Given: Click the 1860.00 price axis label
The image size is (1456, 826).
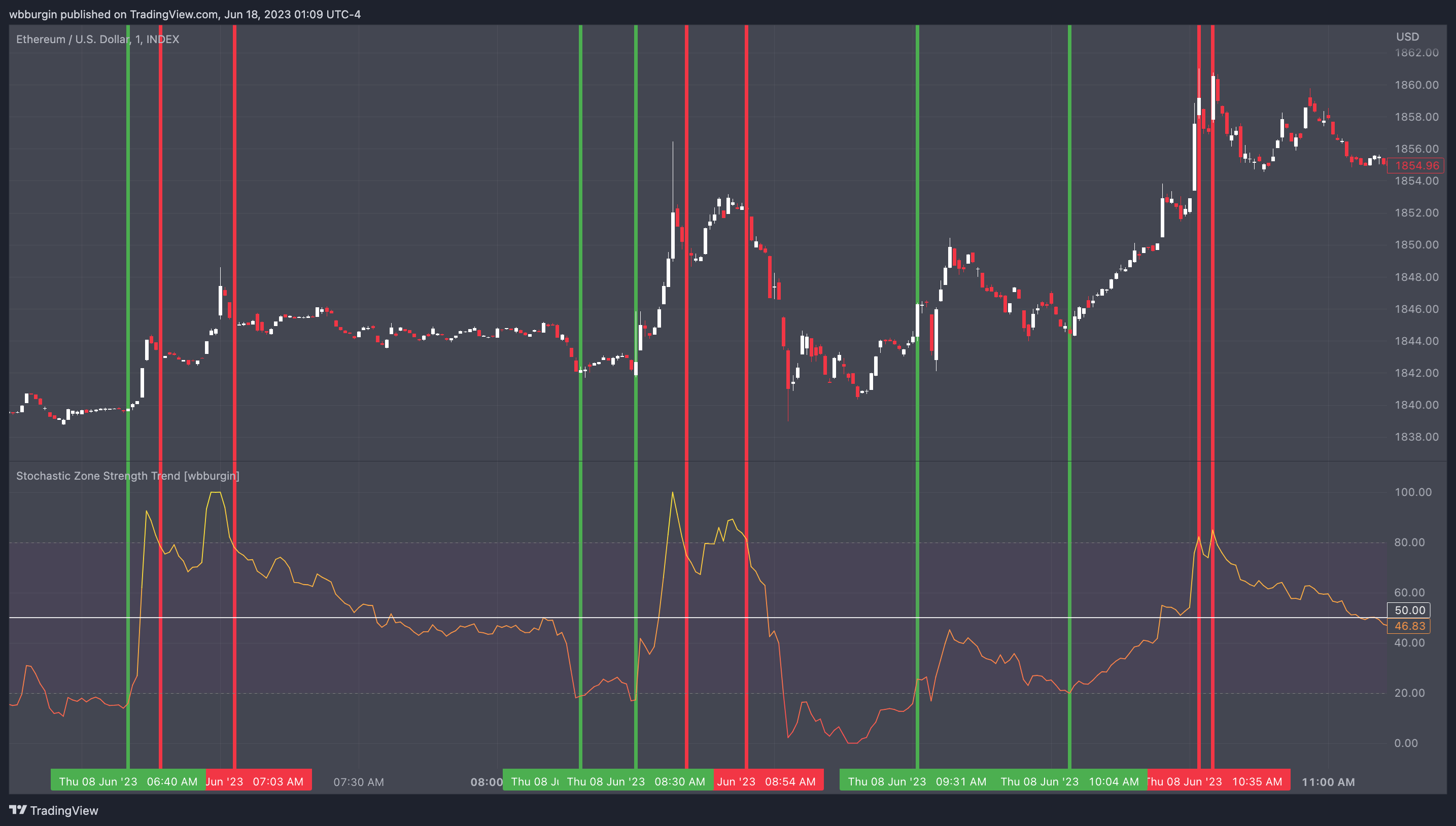Looking at the screenshot, I should point(1416,85).
